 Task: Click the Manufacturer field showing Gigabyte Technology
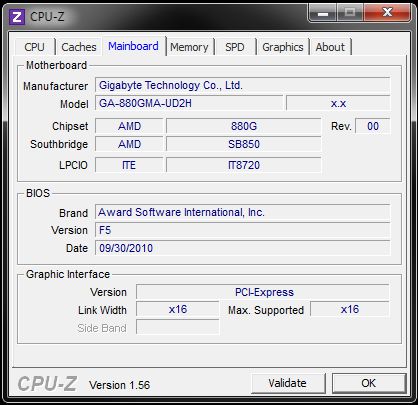click(242, 85)
